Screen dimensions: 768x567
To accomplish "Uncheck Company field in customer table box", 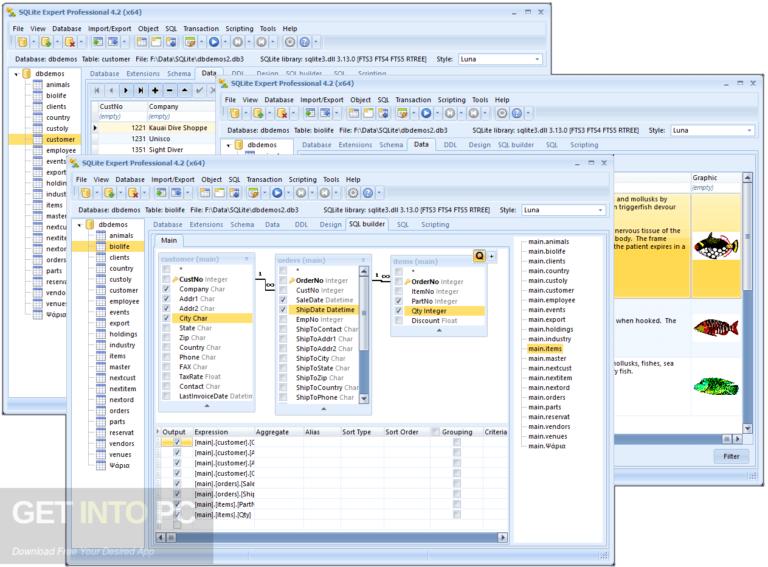I will pyautogui.click(x=166, y=289).
